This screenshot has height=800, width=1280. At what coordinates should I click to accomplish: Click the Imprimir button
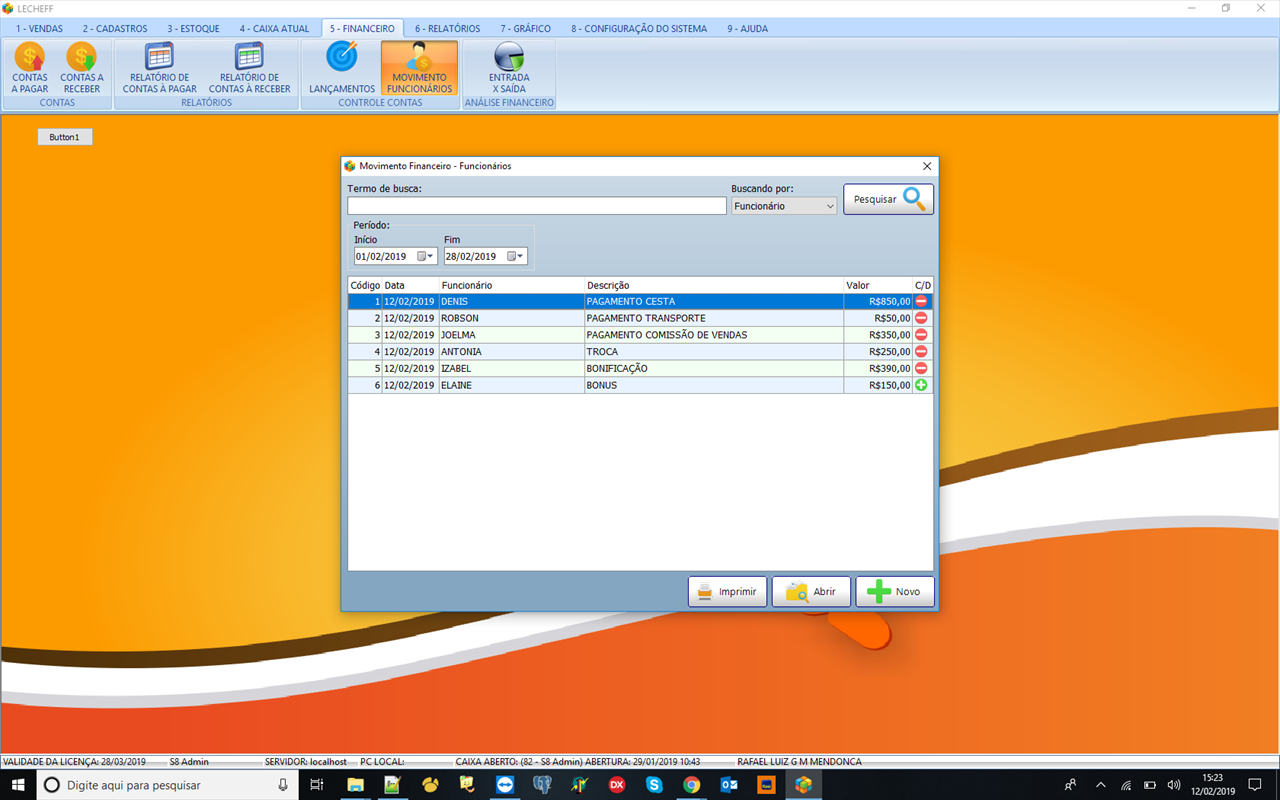(x=728, y=591)
